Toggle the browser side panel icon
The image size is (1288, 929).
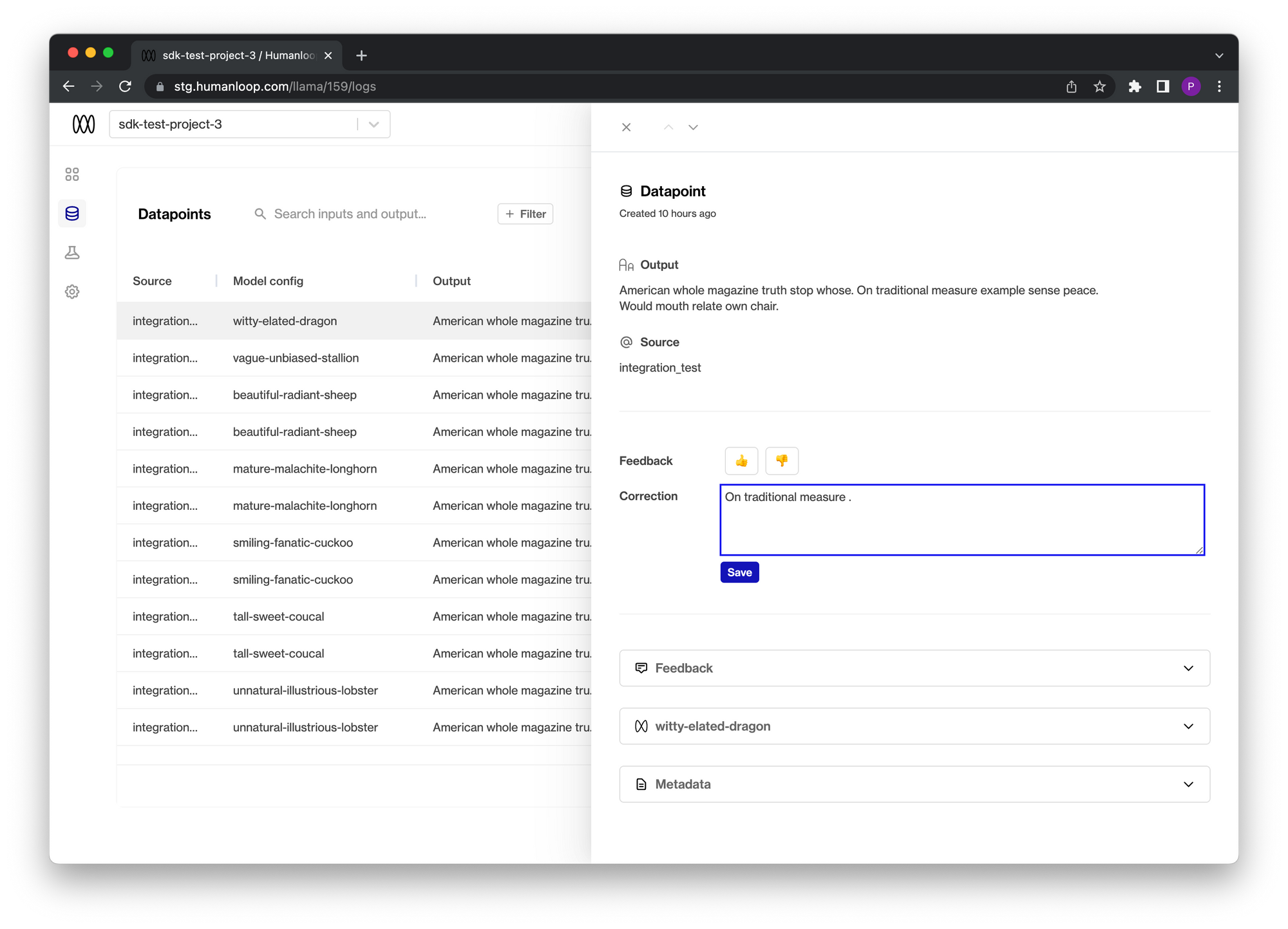point(1163,86)
